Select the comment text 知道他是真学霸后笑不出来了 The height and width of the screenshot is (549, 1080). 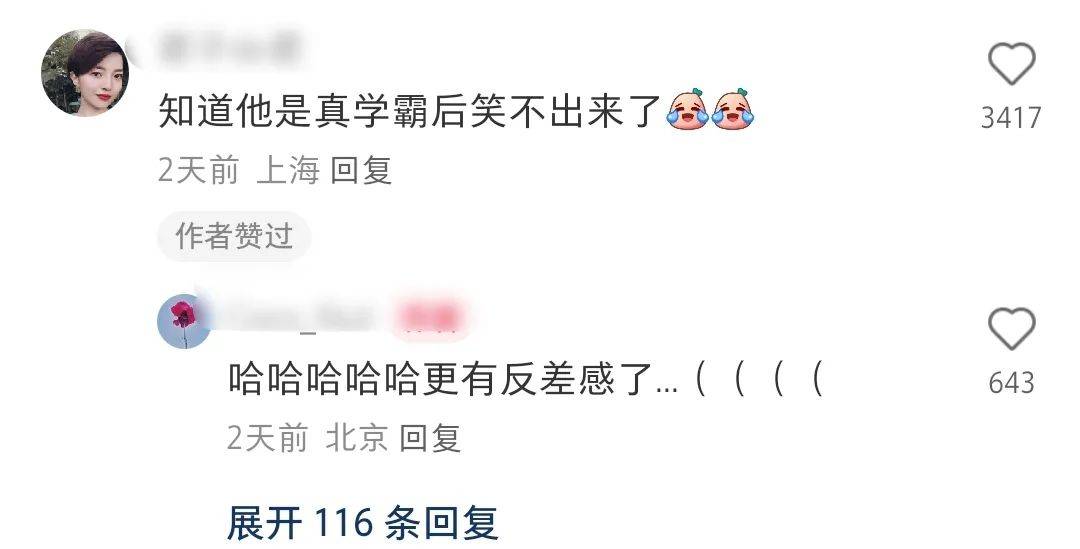click(411, 110)
